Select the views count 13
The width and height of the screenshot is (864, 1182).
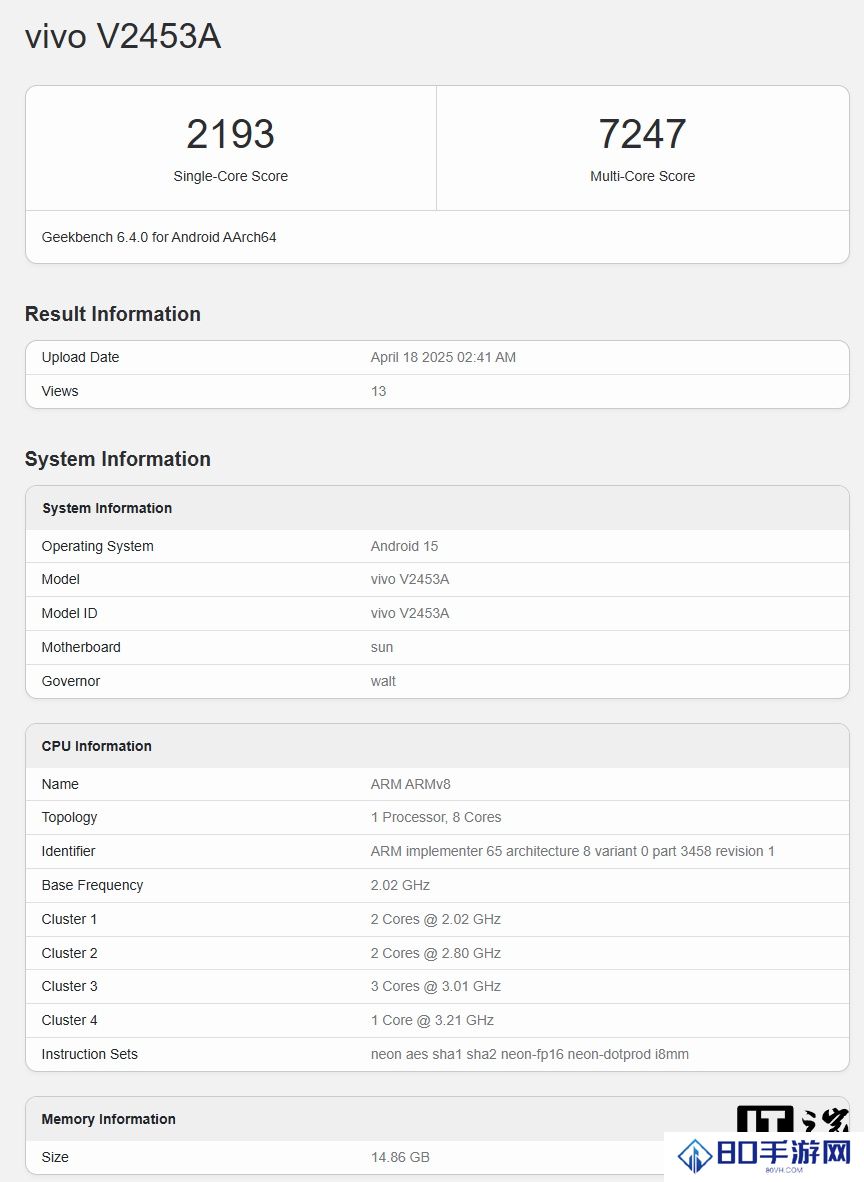(x=378, y=391)
